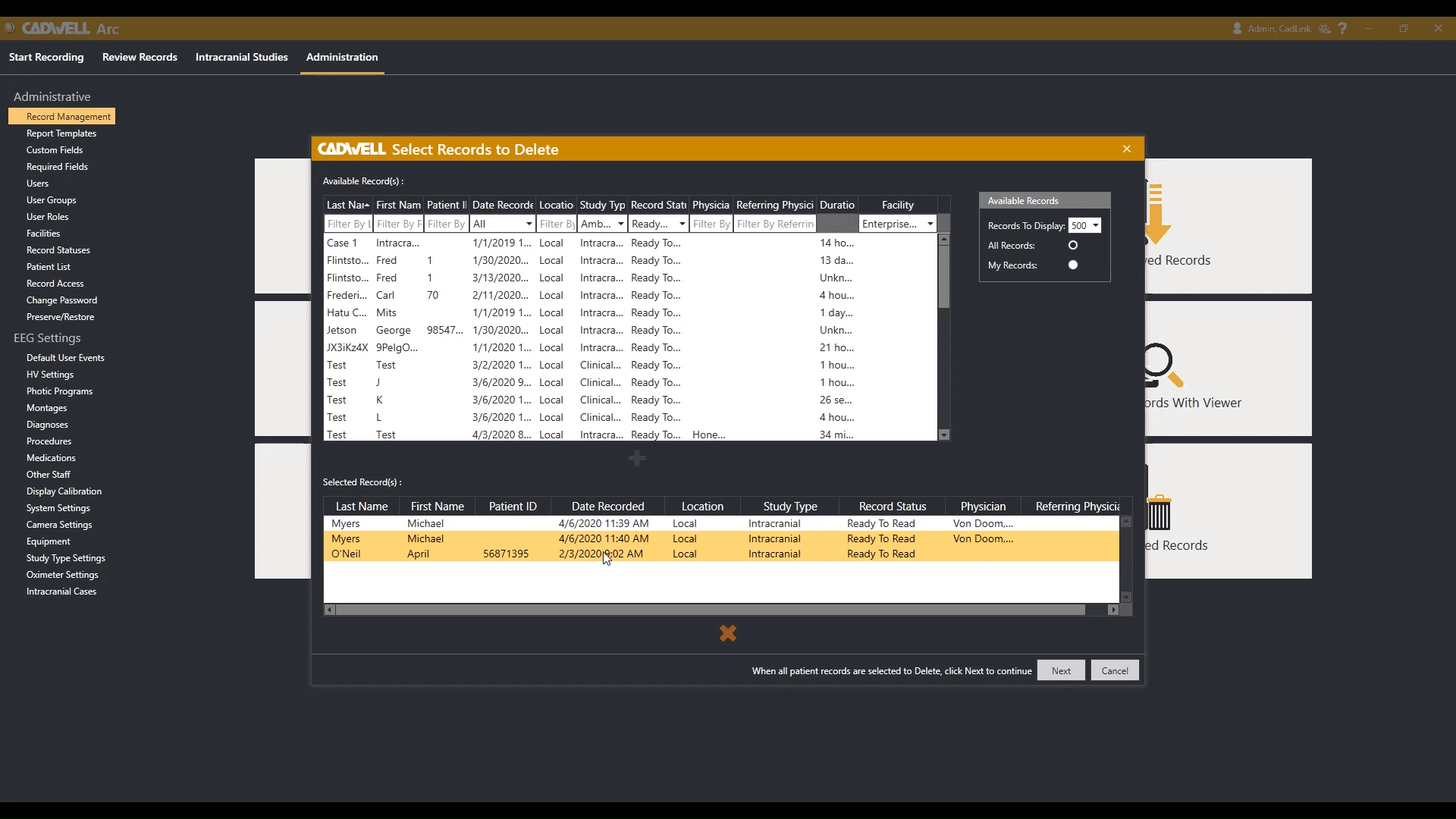Click the selected records horizontal scrollbar
This screenshot has width=1456, height=819.
[x=710, y=610]
